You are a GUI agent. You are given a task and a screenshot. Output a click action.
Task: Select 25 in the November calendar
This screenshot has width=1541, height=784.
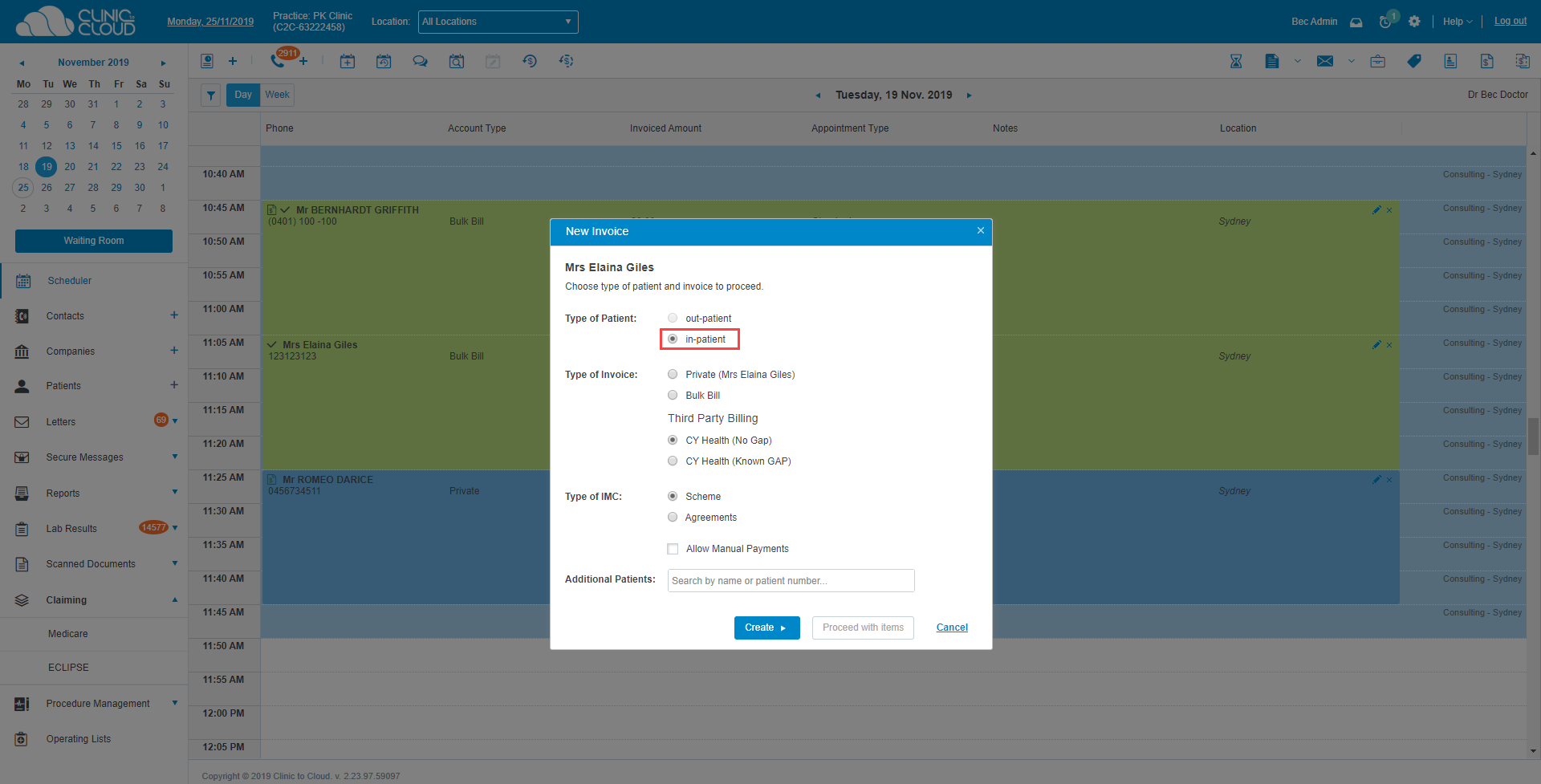pos(23,188)
